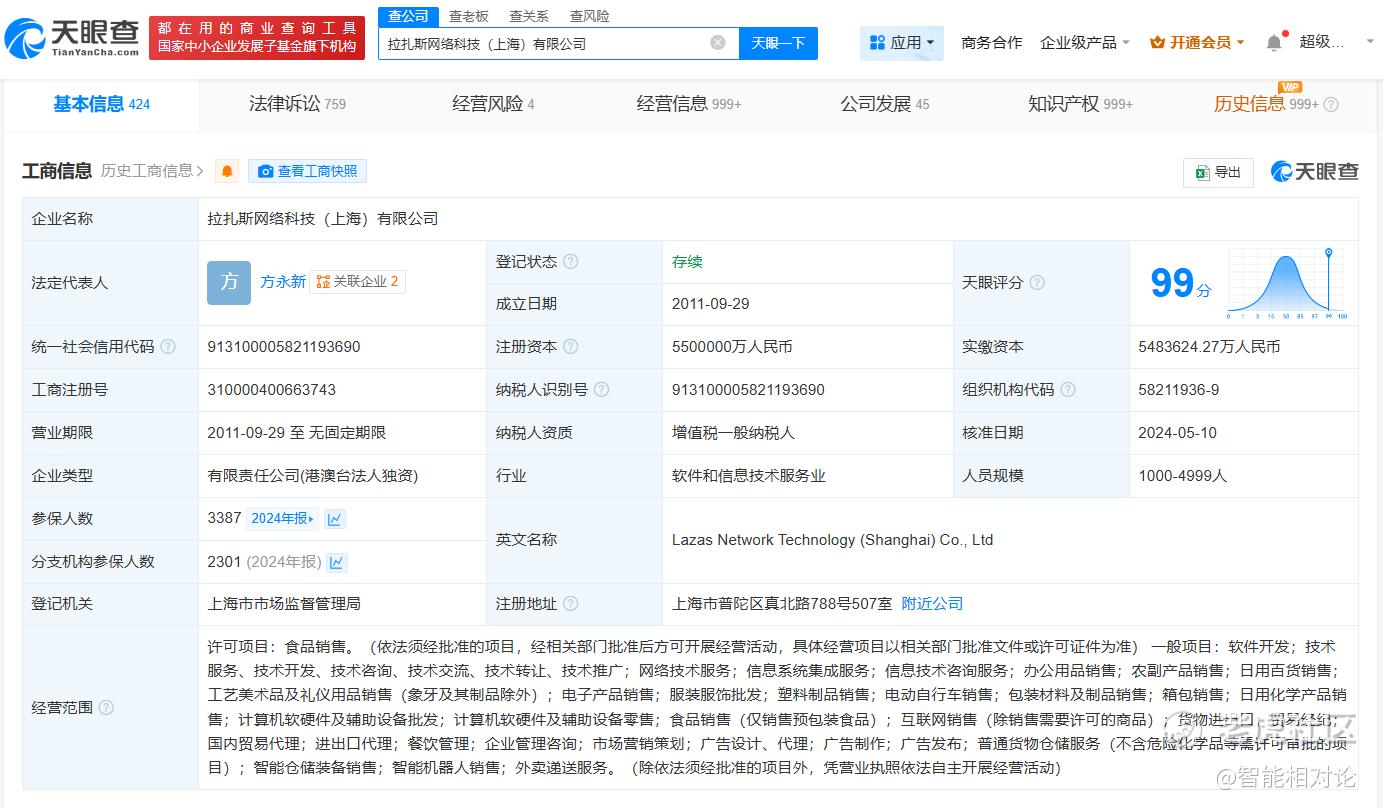This screenshot has height=808, width=1383.
Task: Open the 2024年报 year selector
Action: [x=282, y=519]
